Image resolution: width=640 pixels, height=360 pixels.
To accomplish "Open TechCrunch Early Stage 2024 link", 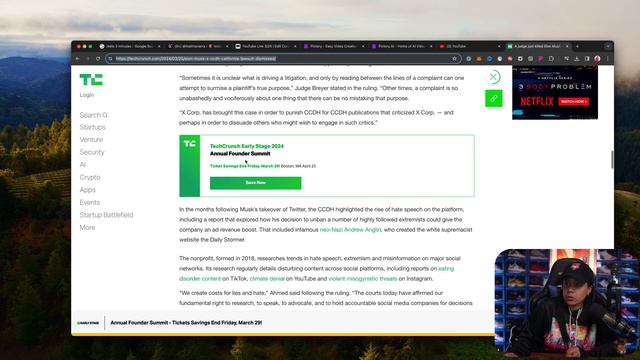I will pyautogui.click(x=247, y=146).
